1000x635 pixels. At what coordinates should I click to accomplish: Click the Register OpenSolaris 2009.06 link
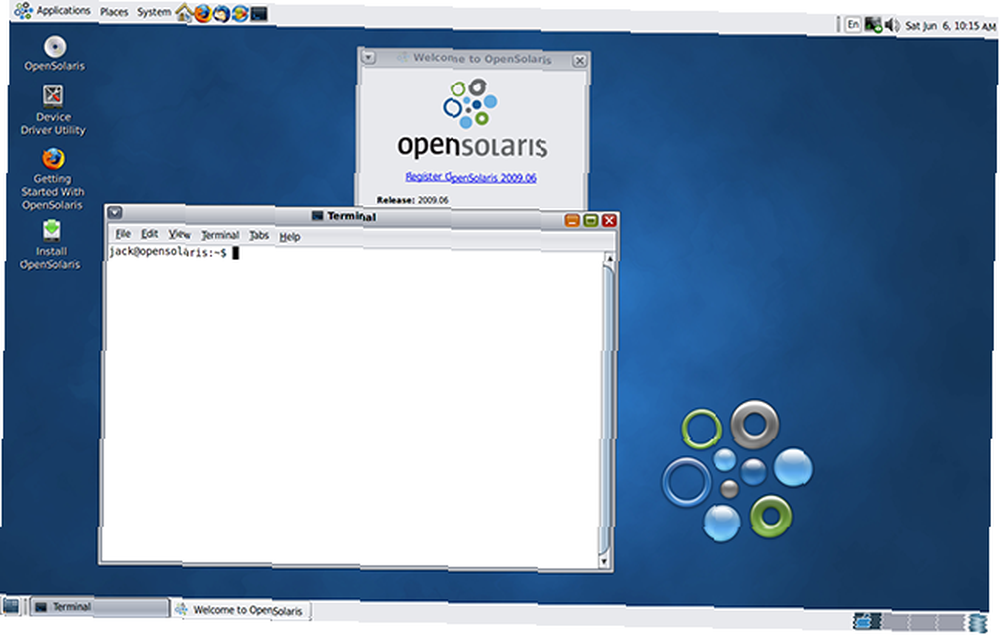click(x=471, y=177)
